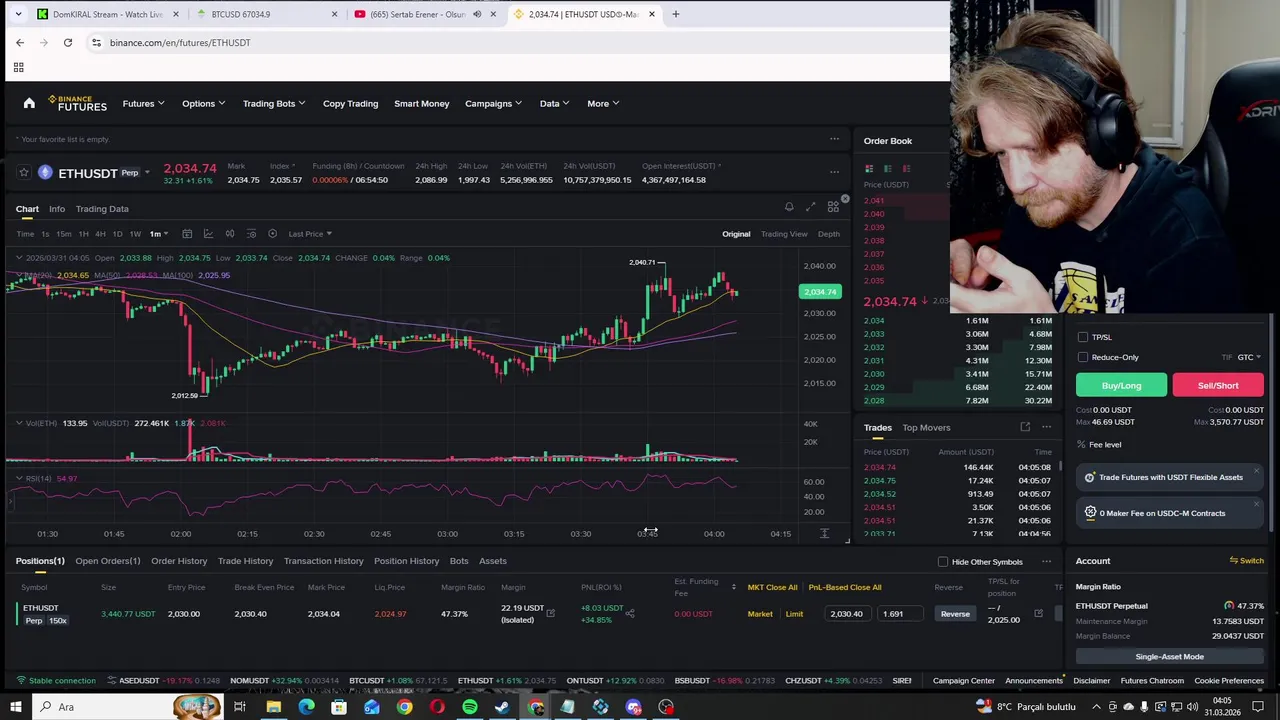Click favorites bar more options dots
Screen dimensions: 1280x720
coord(834,139)
